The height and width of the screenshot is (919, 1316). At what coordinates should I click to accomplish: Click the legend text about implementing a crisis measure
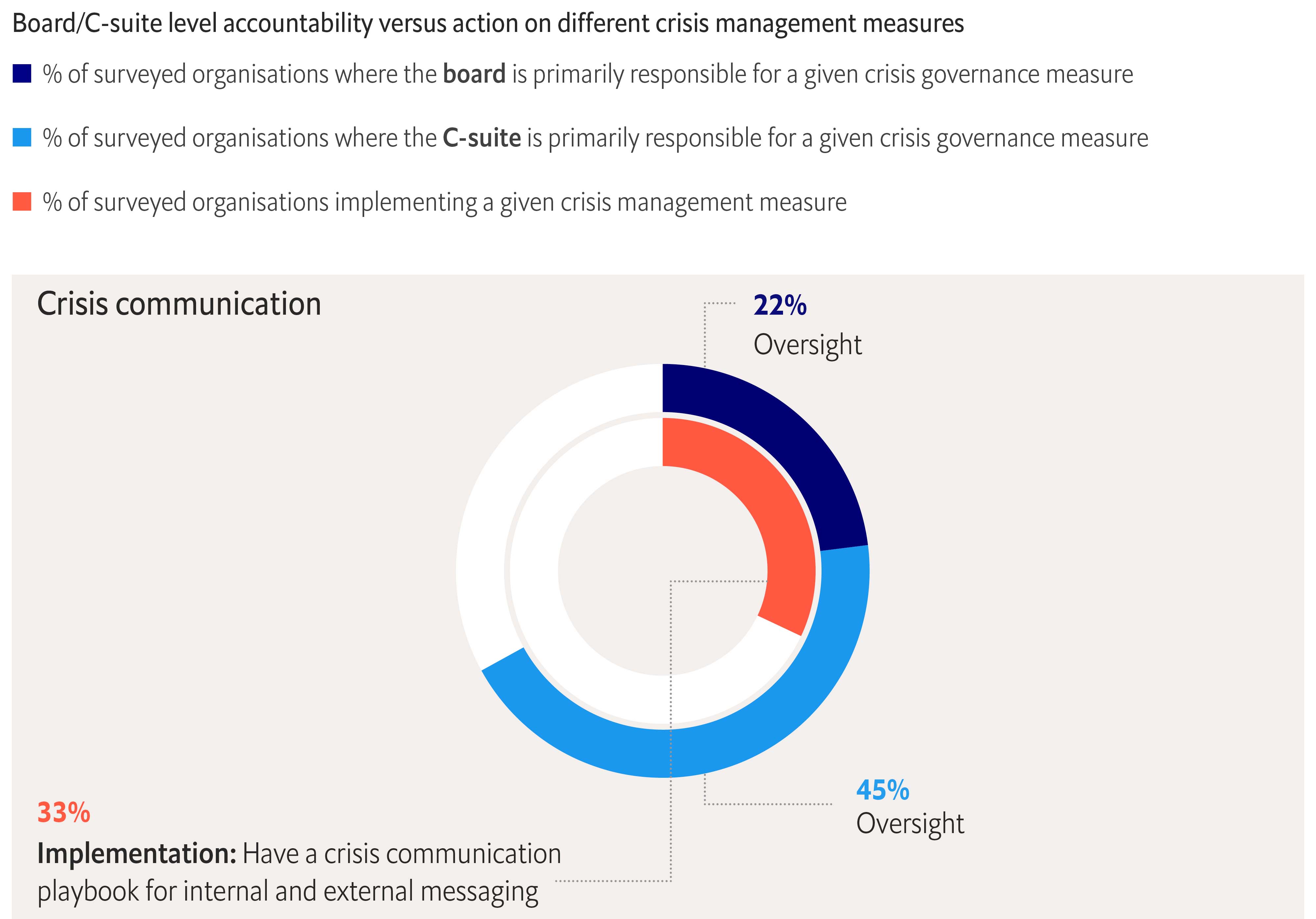pos(444,202)
